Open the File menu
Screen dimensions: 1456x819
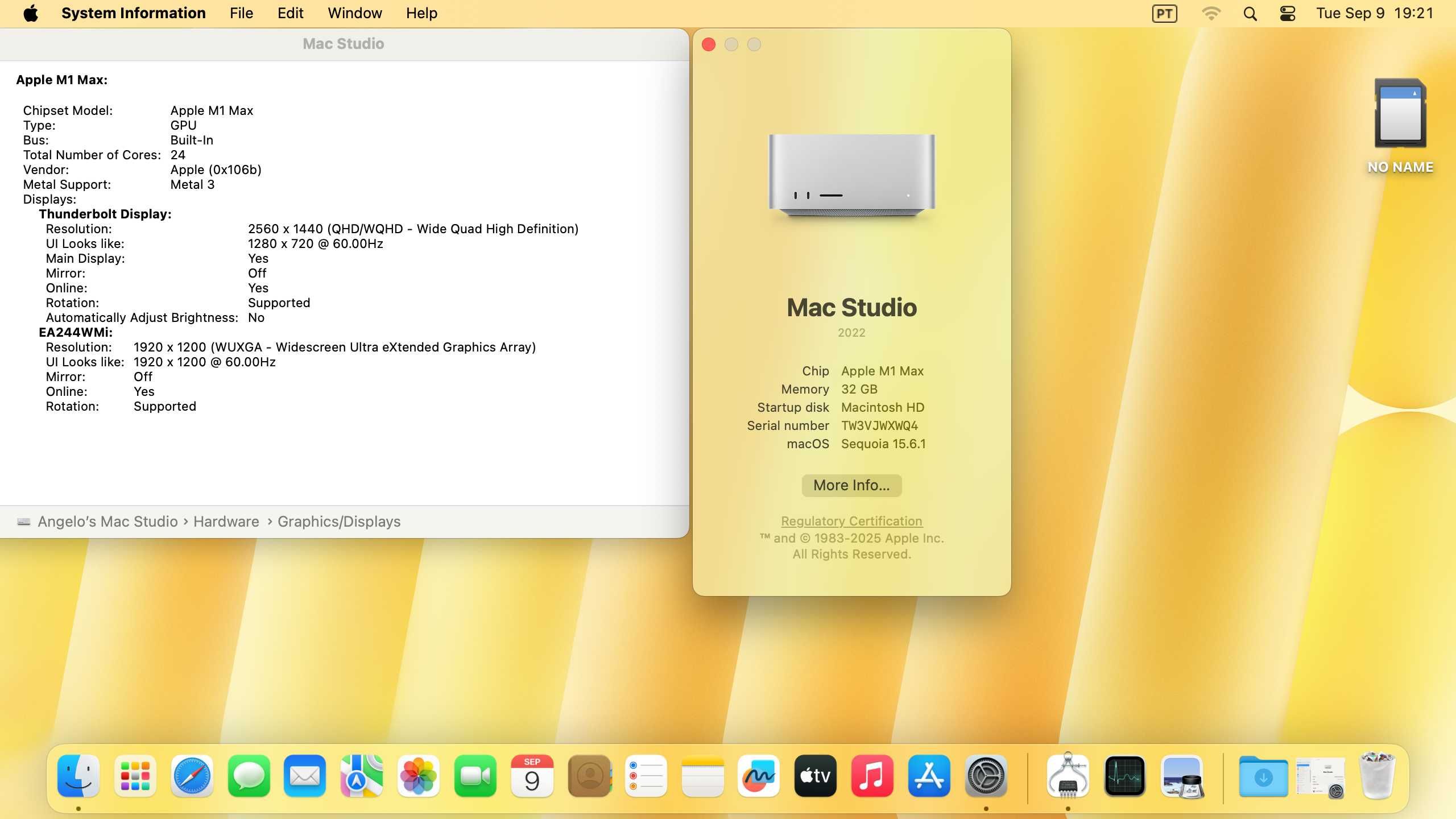click(241, 13)
